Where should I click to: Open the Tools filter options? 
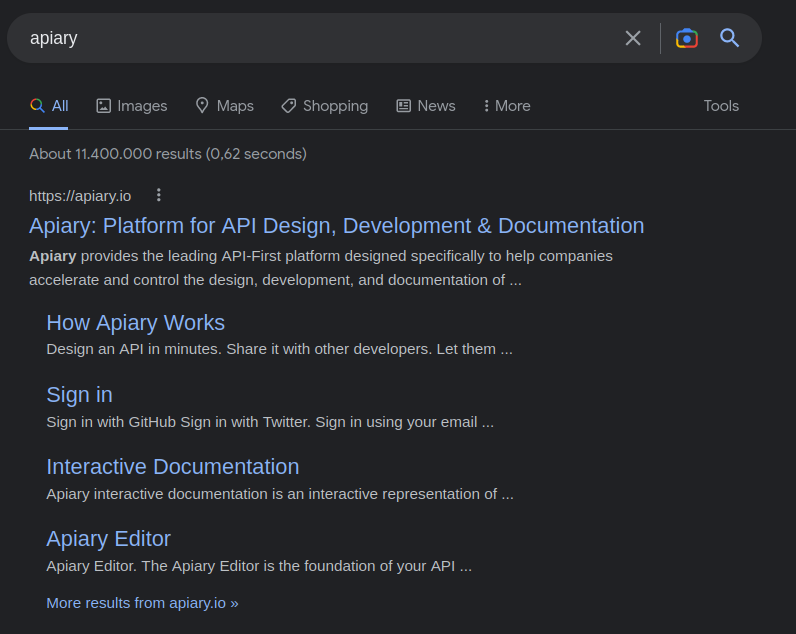tap(721, 106)
